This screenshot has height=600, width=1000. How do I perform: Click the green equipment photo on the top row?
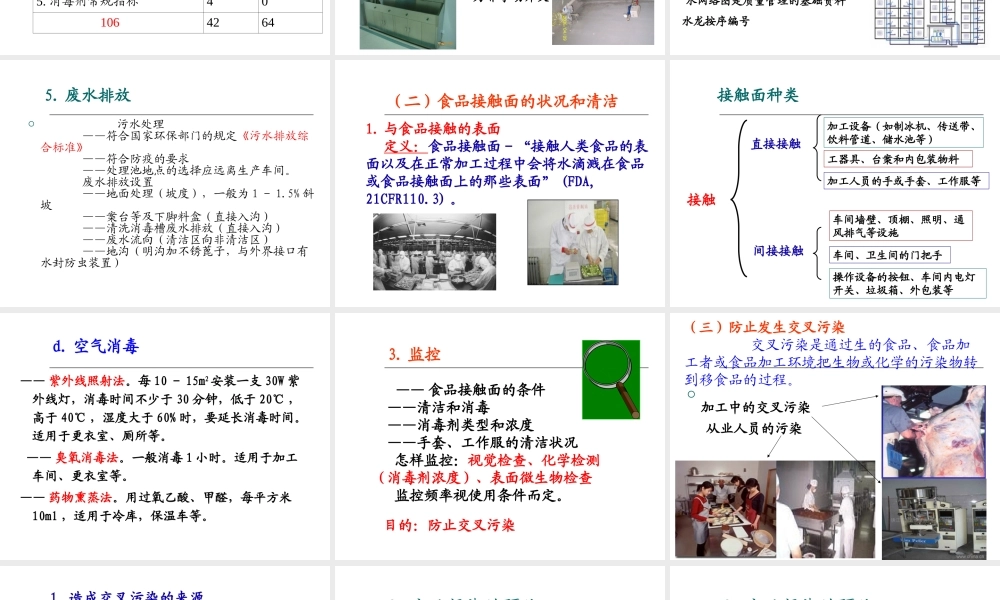[406, 24]
